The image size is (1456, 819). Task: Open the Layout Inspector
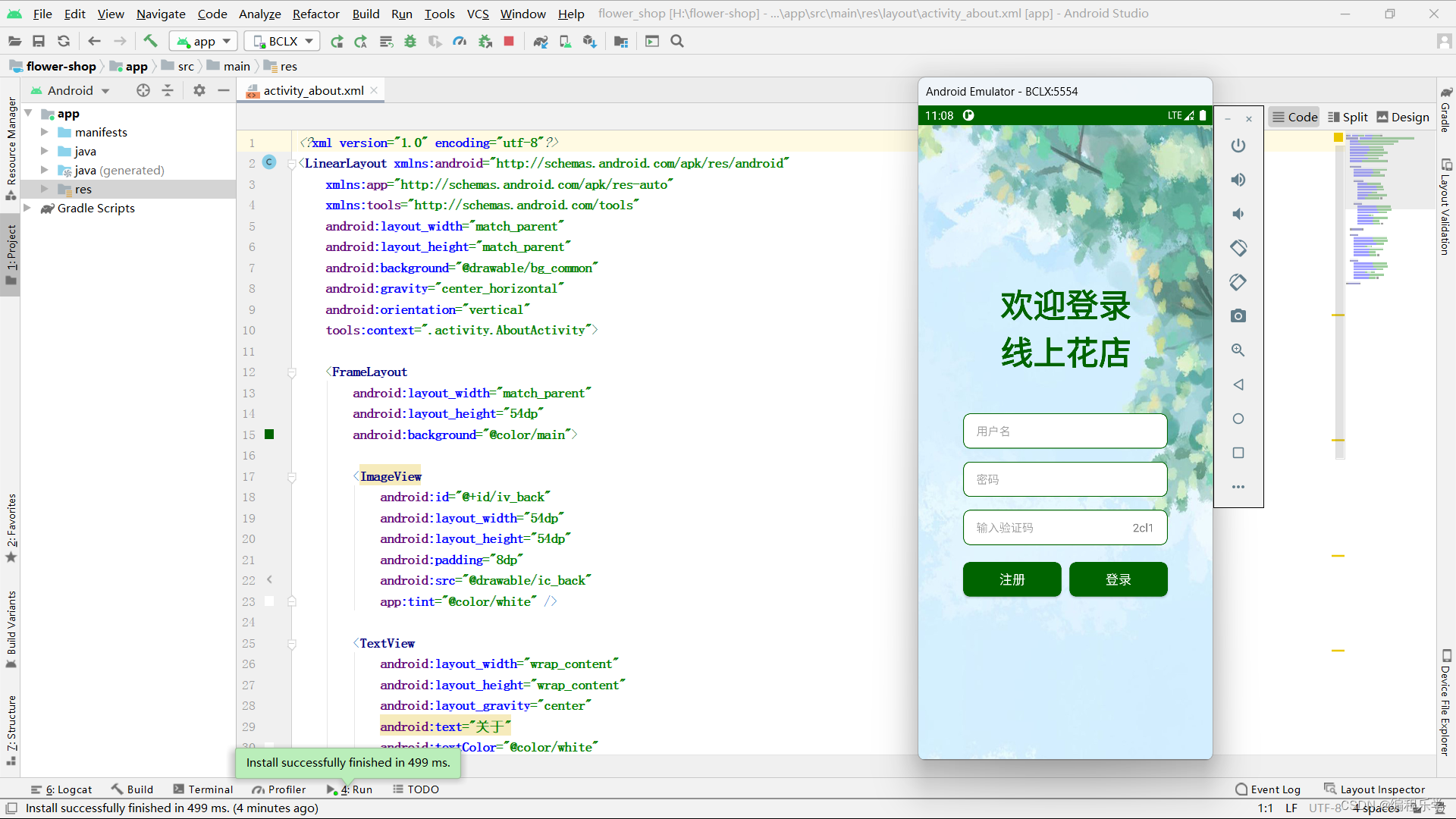[x=1374, y=789]
